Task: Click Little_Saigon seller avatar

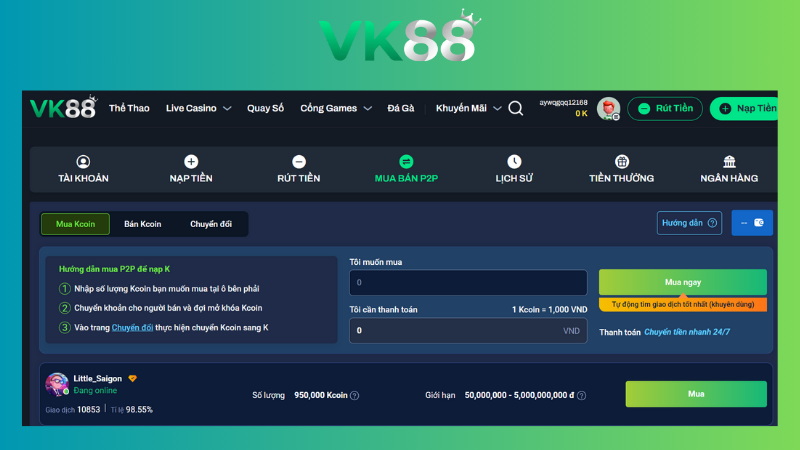Action: (57, 384)
